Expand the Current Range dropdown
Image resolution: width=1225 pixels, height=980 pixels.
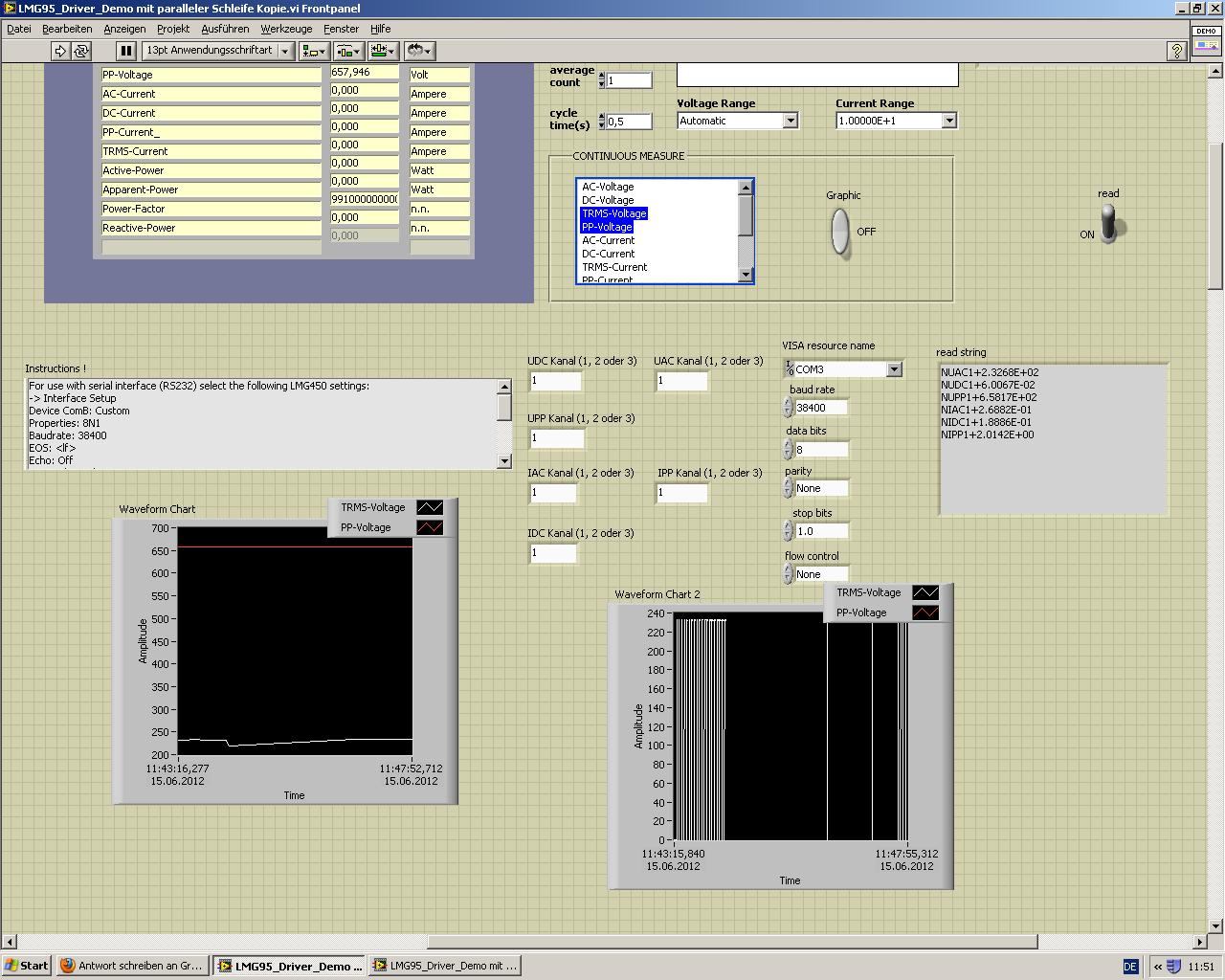948,121
